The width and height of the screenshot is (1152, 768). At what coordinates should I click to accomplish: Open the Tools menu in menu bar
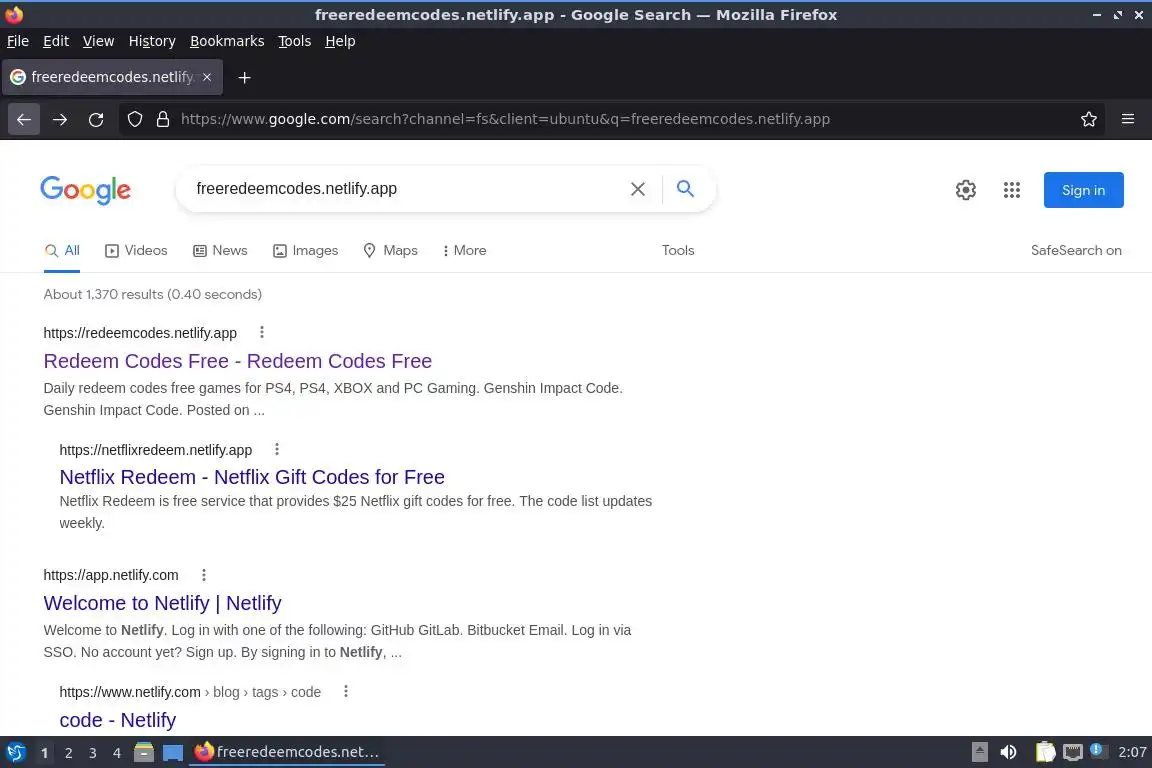295,41
